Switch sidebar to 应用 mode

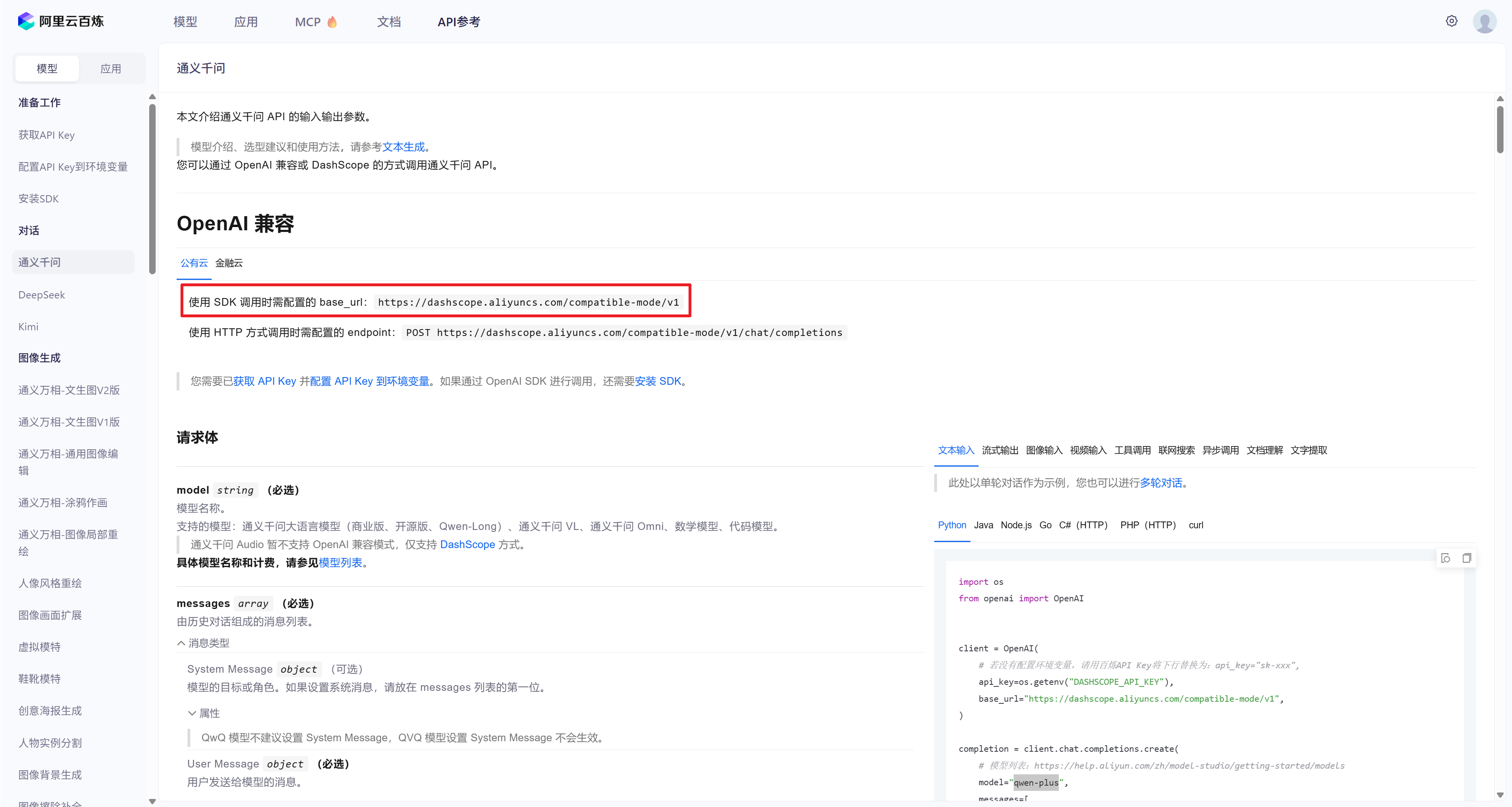click(x=110, y=69)
